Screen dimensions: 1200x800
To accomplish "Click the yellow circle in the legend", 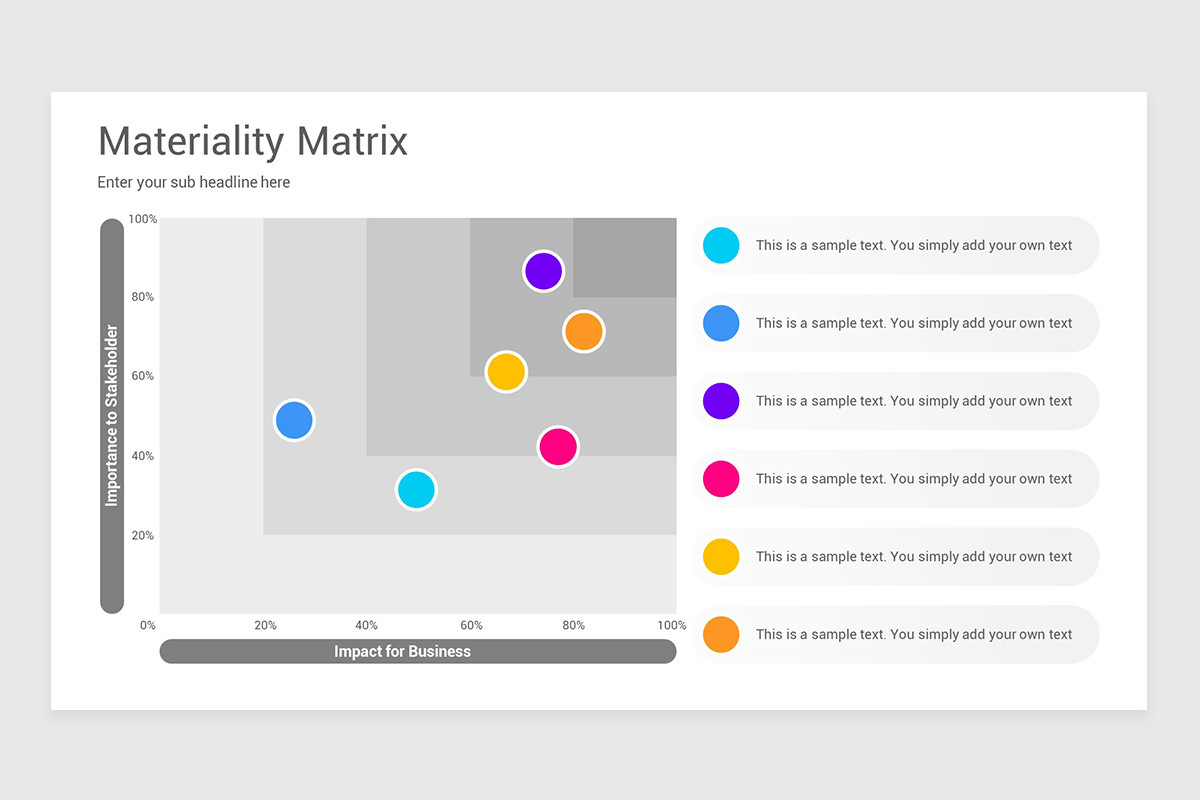I will tap(721, 557).
